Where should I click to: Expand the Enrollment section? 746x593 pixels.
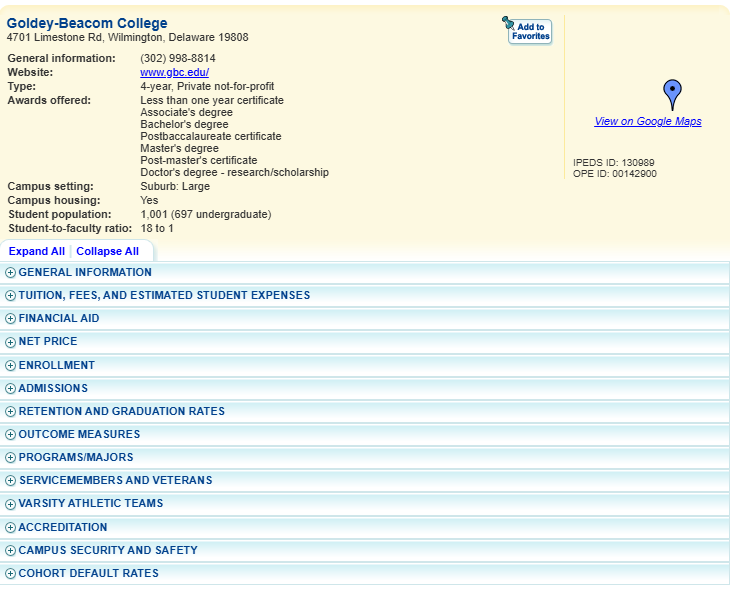[364, 365]
